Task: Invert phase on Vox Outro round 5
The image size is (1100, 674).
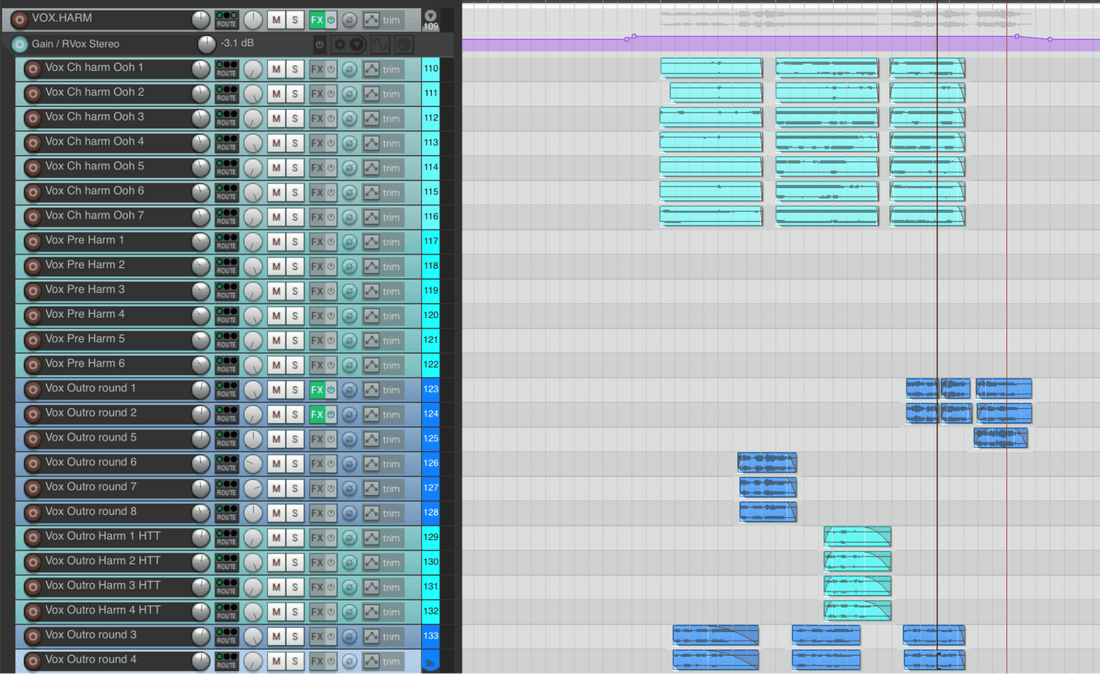Action: point(349,439)
